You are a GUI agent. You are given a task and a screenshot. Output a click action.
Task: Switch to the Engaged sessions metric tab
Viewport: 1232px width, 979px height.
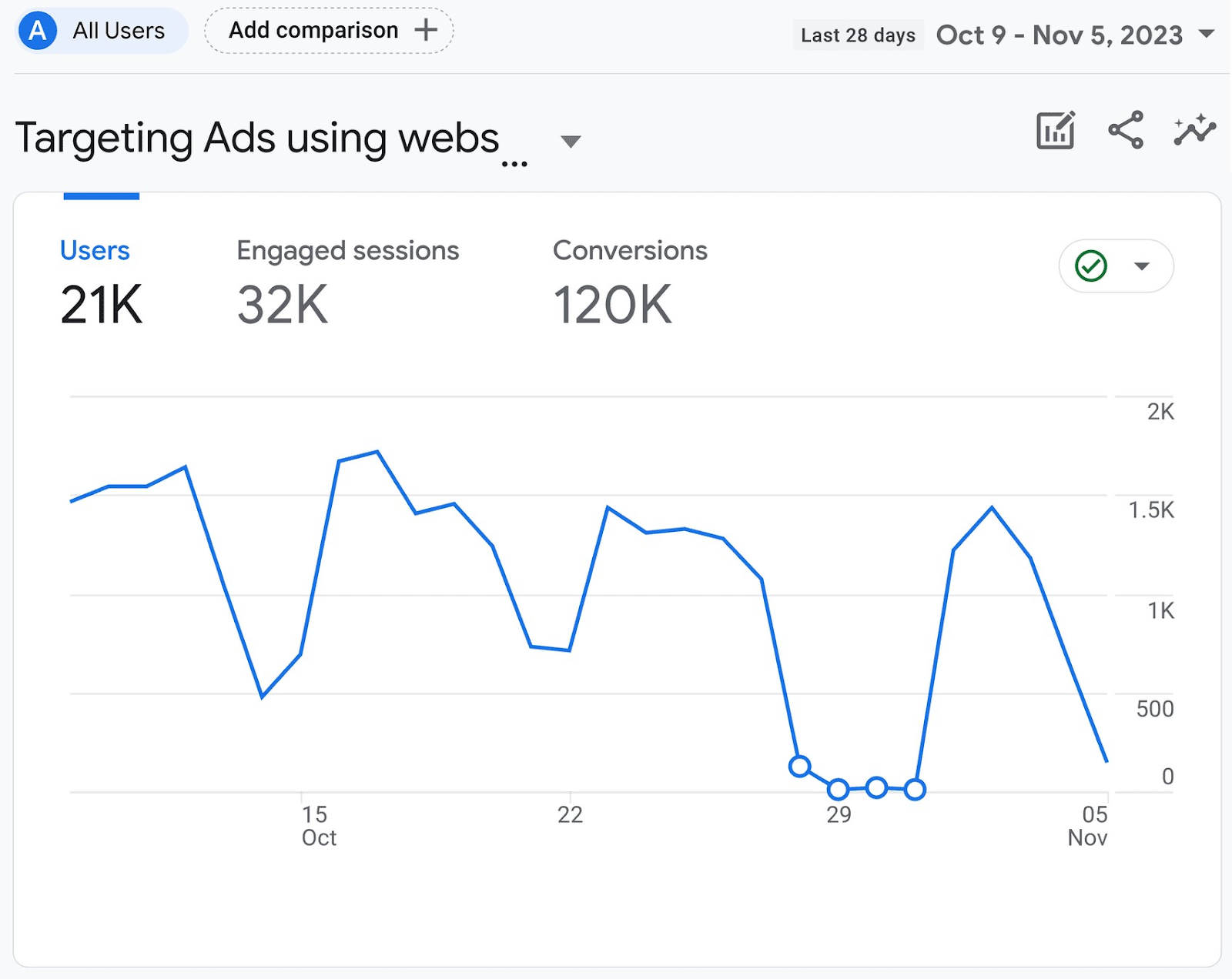click(348, 250)
